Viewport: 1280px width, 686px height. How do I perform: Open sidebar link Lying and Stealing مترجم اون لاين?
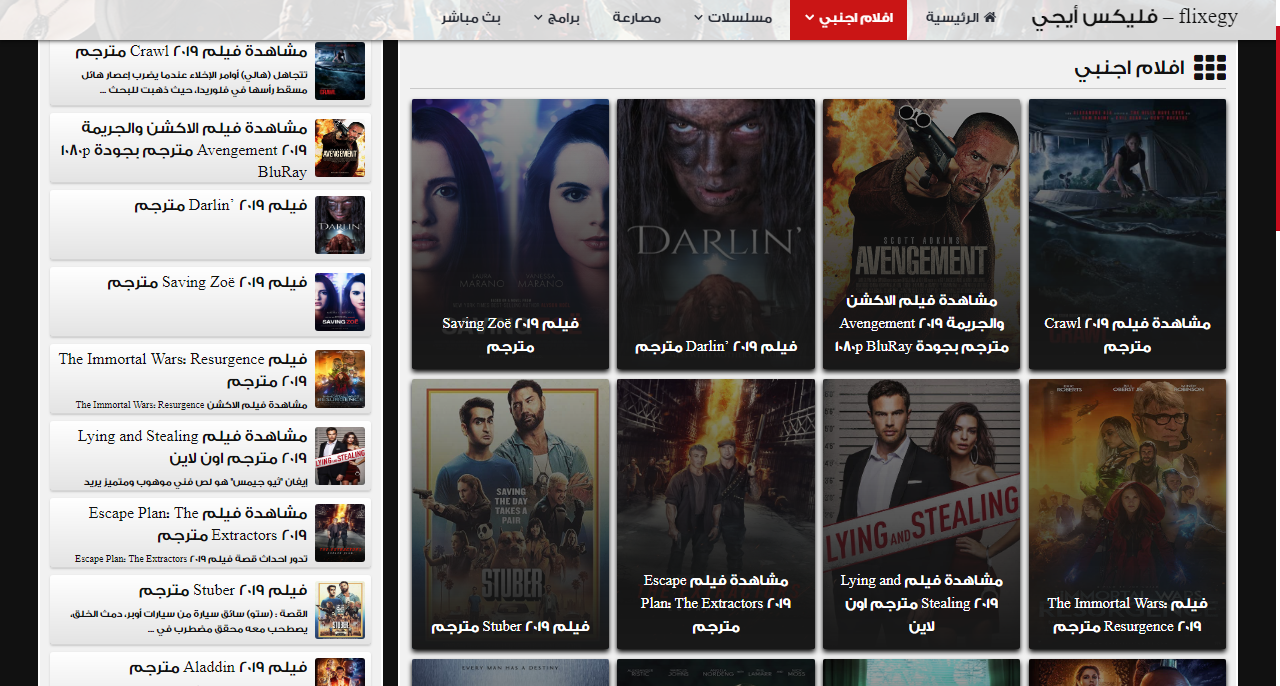(192, 447)
